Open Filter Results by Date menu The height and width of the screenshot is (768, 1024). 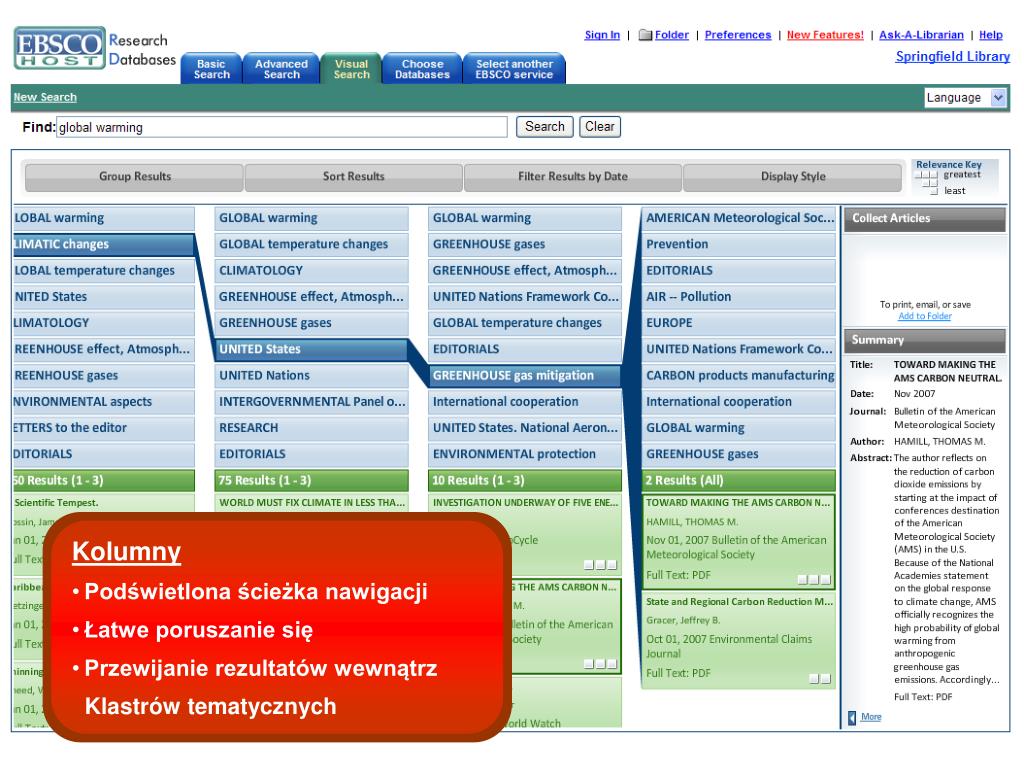573,176
